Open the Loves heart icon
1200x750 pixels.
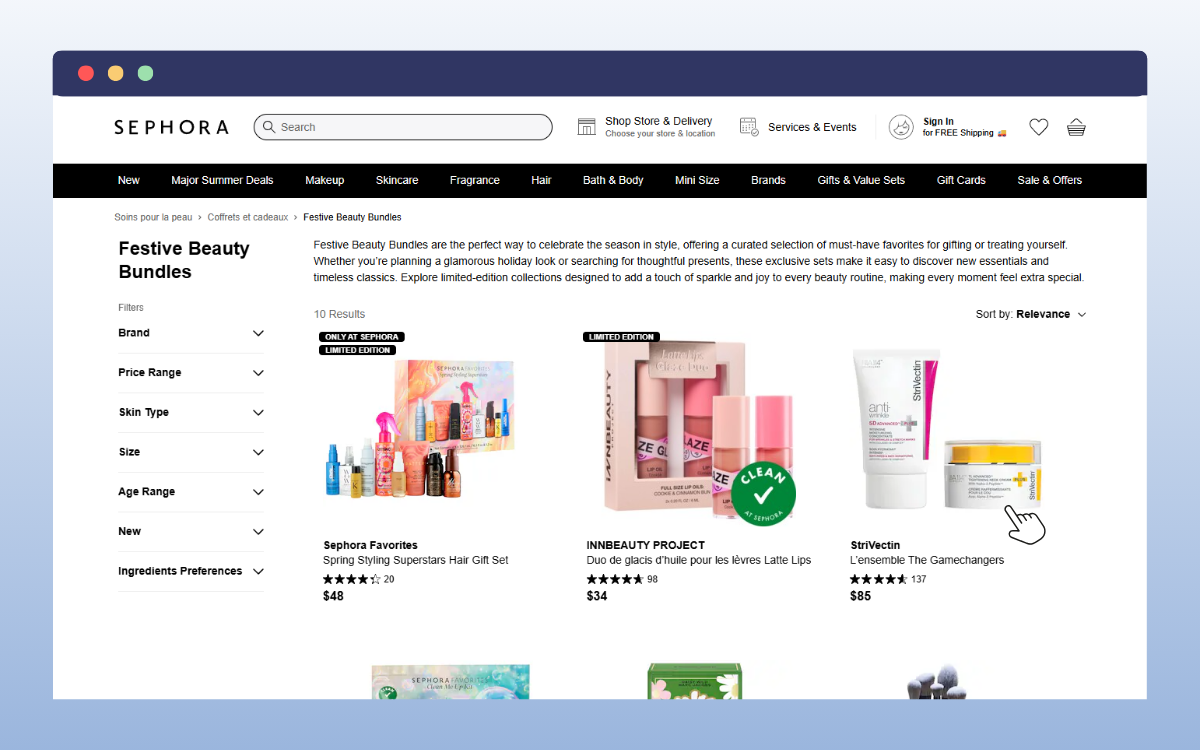click(x=1039, y=127)
